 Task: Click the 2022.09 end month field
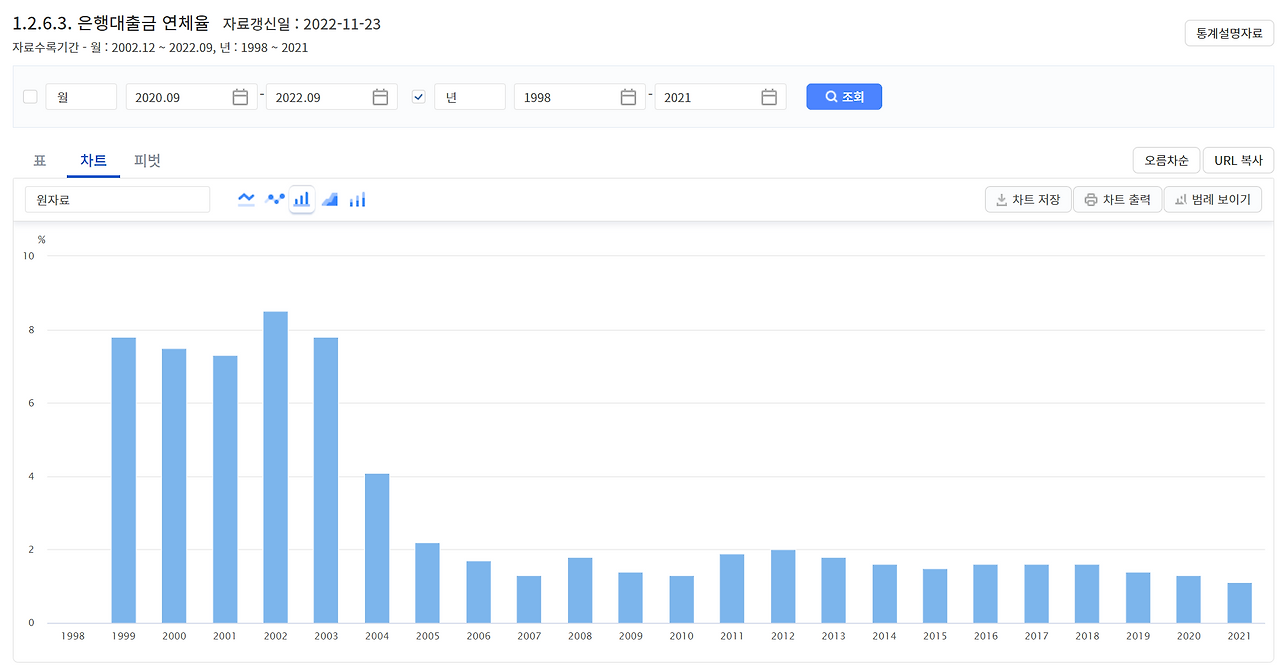click(x=332, y=97)
